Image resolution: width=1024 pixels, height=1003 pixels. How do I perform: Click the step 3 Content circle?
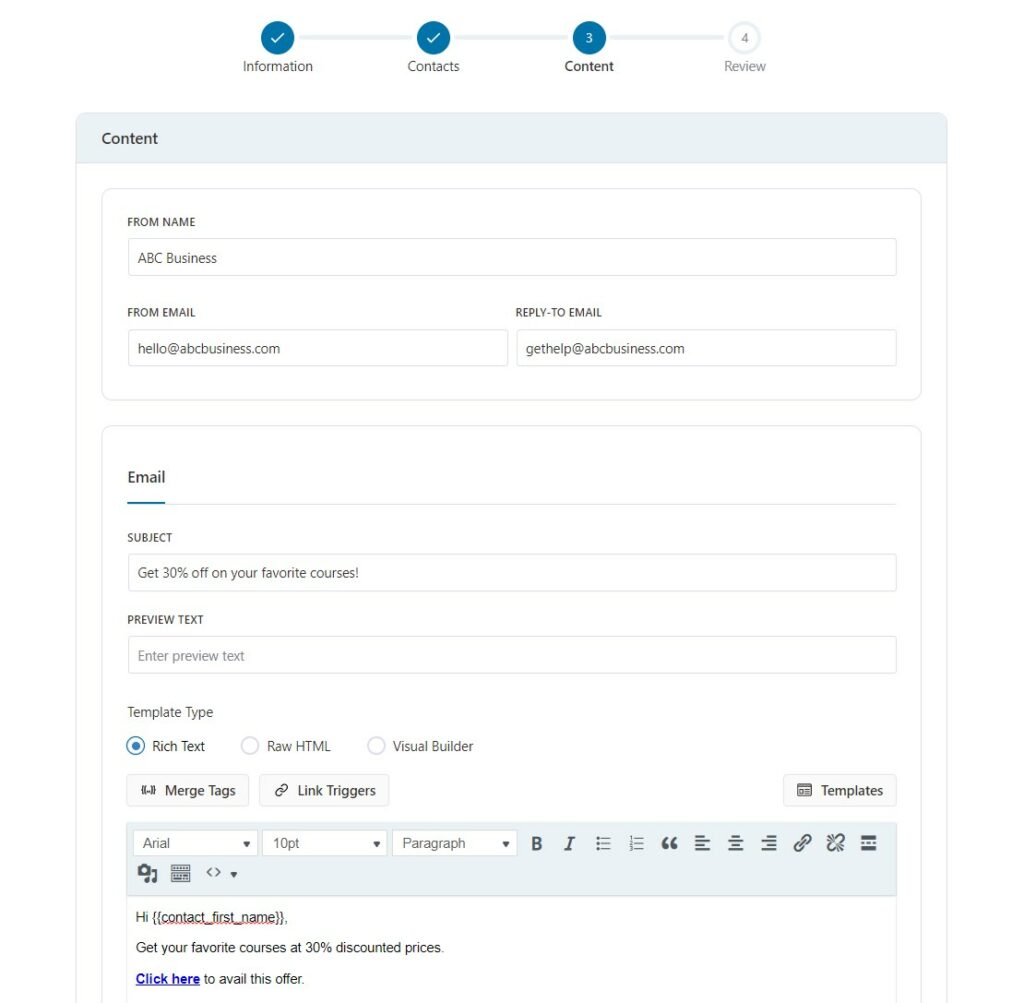589,38
